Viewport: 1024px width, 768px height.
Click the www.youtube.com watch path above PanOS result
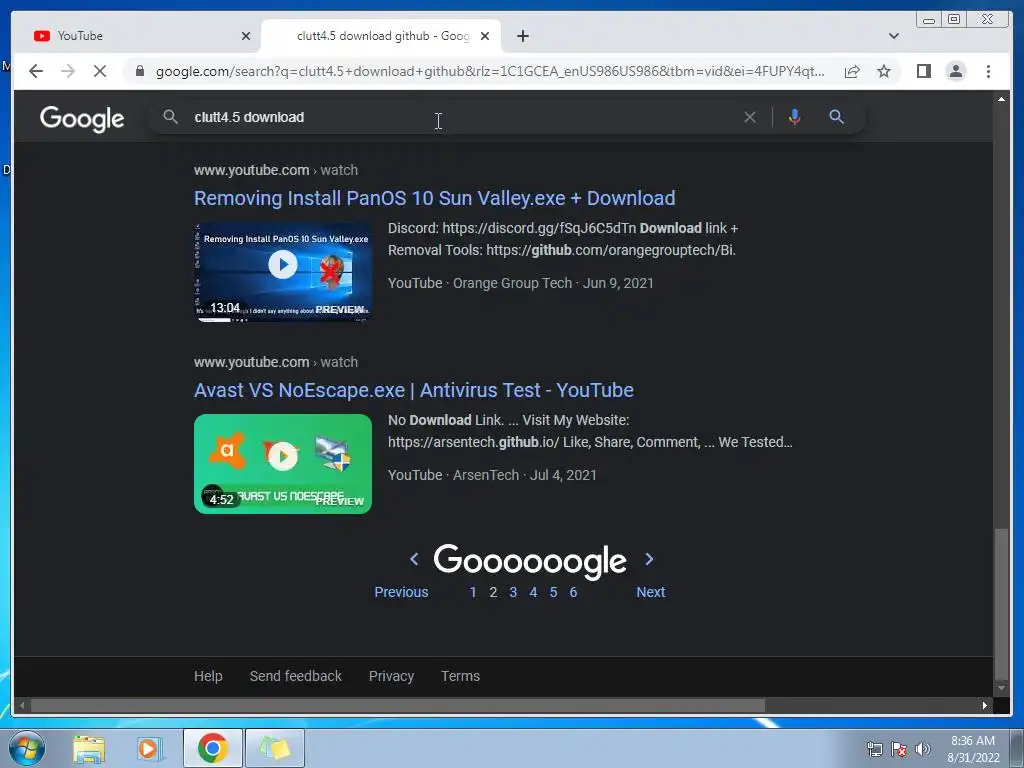pos(276,170)
